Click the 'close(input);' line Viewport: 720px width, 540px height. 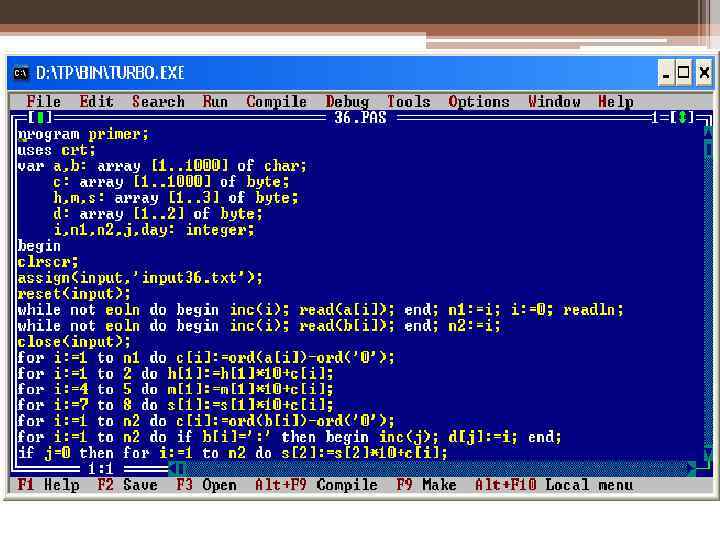(74, 342)
